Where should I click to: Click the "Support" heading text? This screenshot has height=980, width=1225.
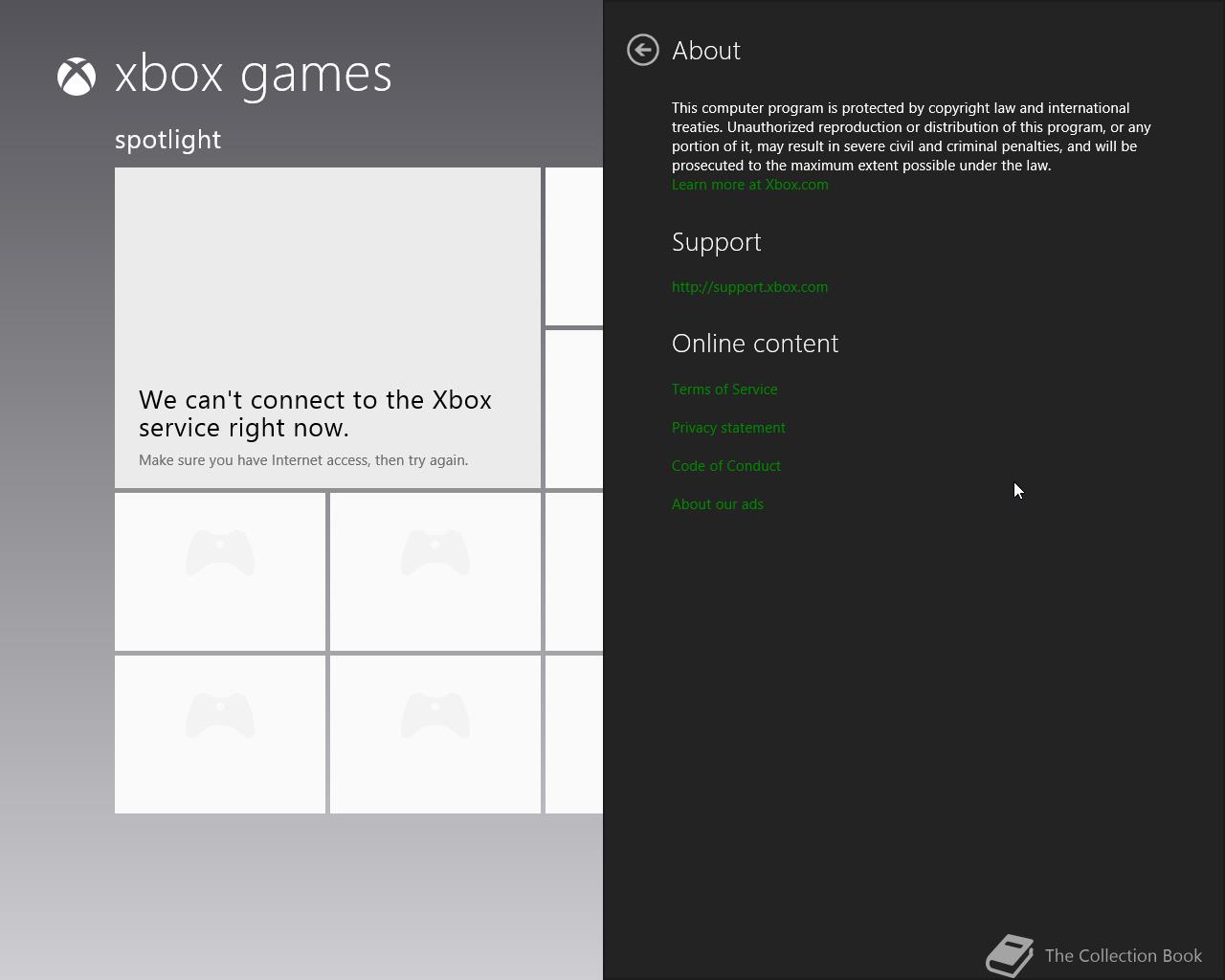click(x=717, y=242)
